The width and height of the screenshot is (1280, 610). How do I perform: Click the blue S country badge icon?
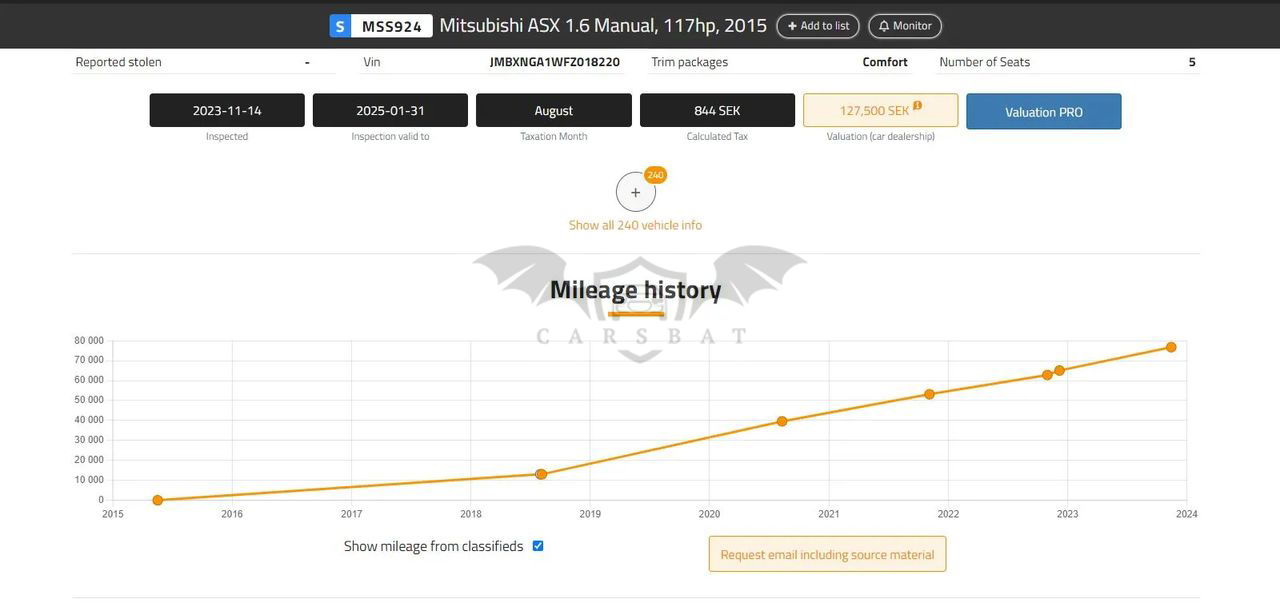click(340, 26)
